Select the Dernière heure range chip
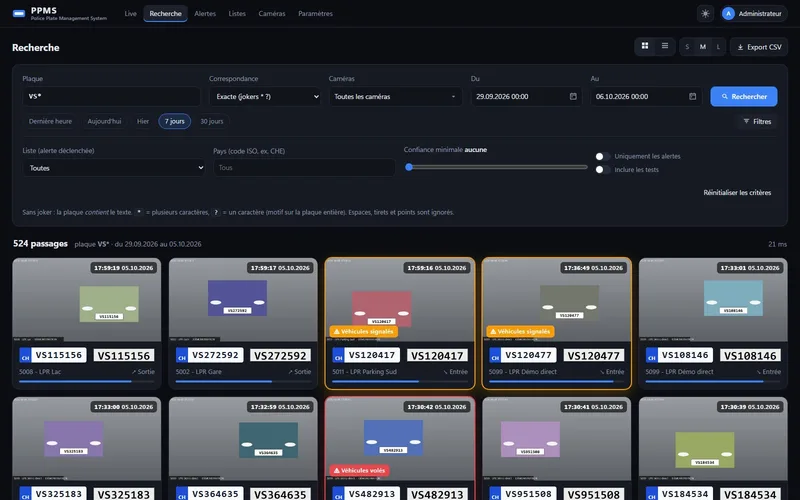 (x=50, y=121)
